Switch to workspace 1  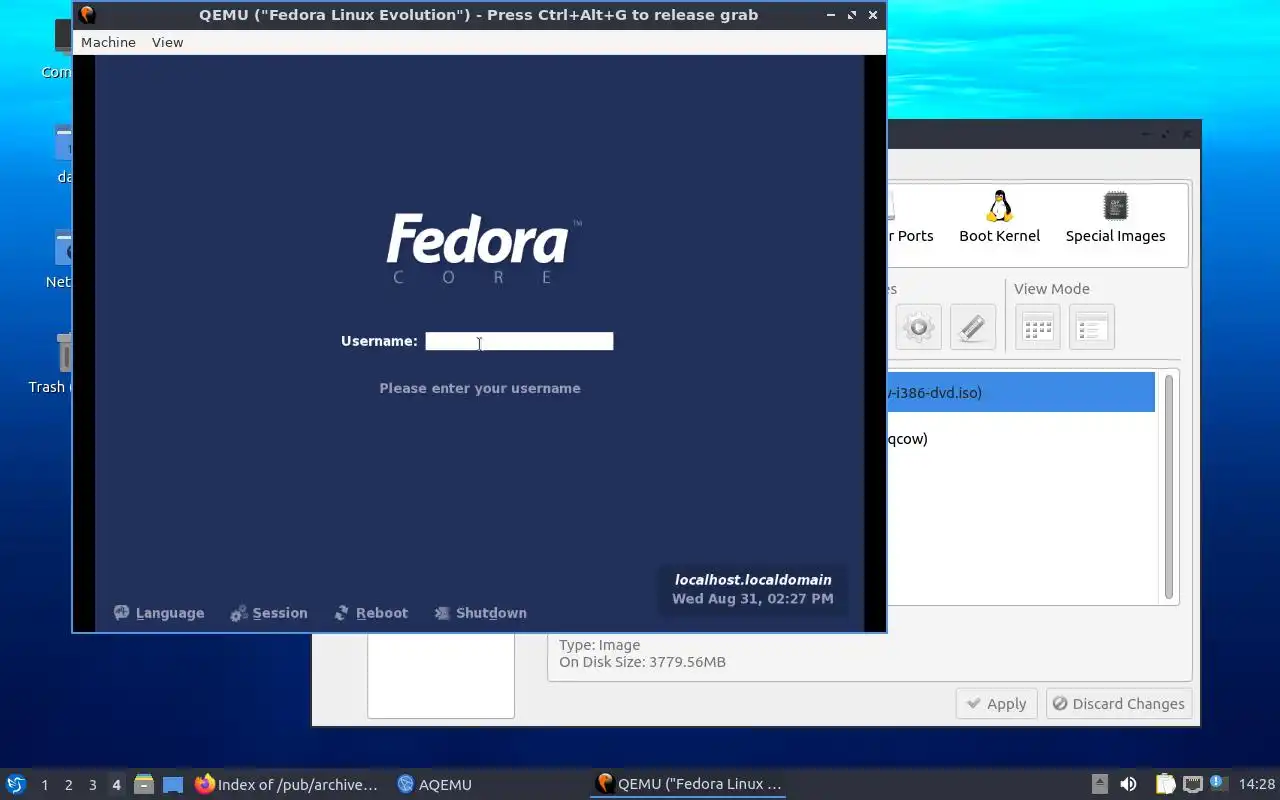[44, 785]
